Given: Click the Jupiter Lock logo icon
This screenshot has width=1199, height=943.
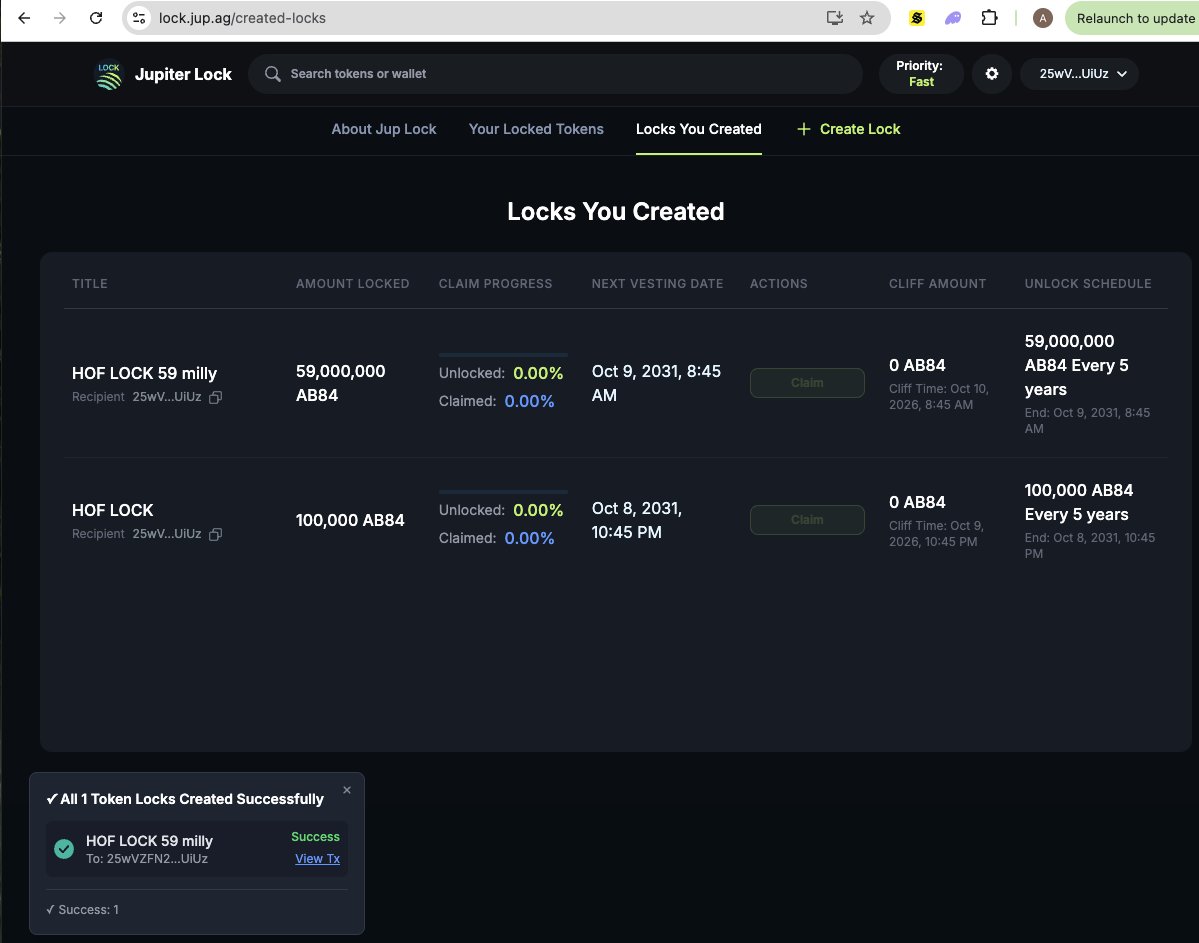Looking at the screenshot, I should (109, 75).
